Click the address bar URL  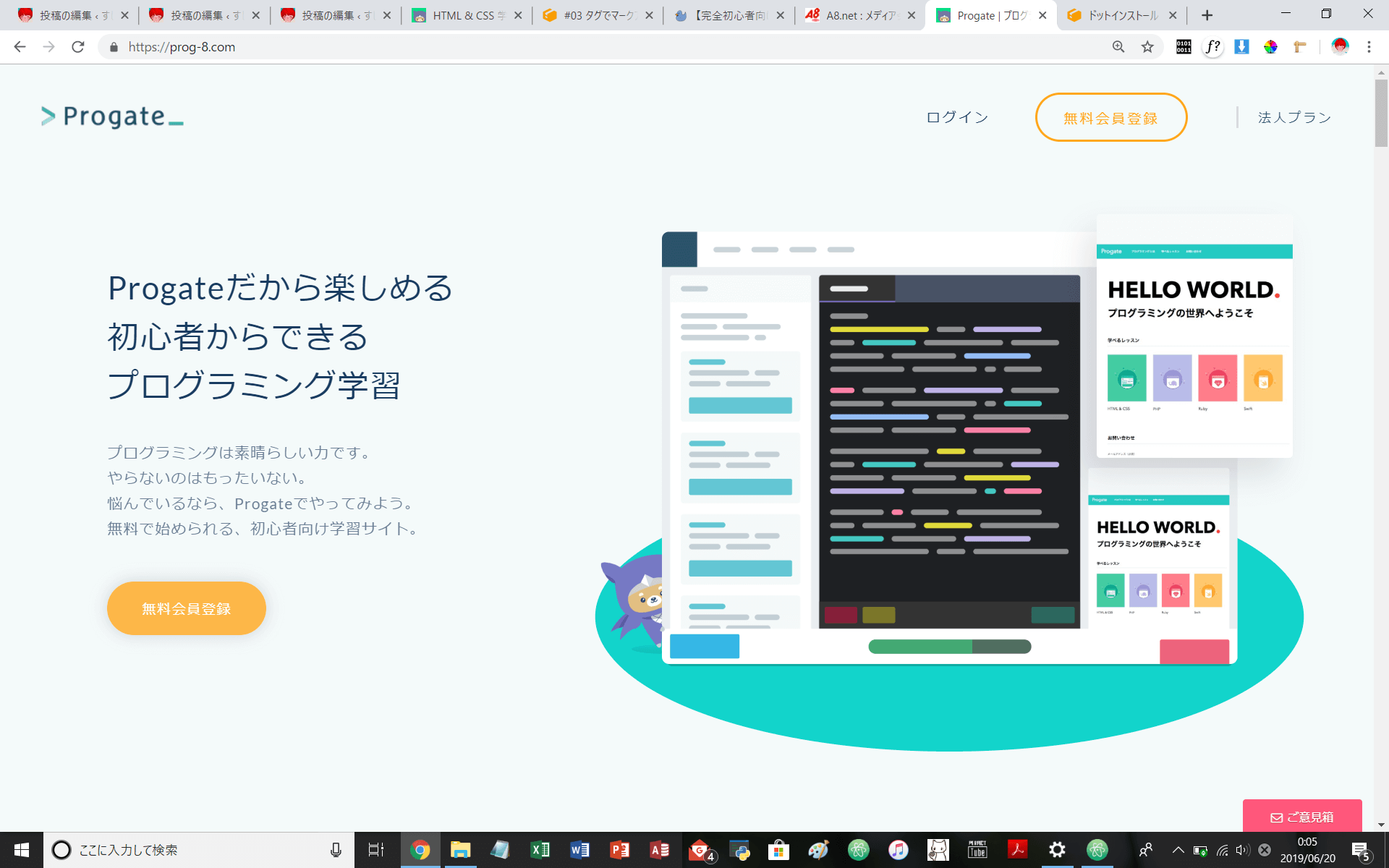(x=182, y=47)
